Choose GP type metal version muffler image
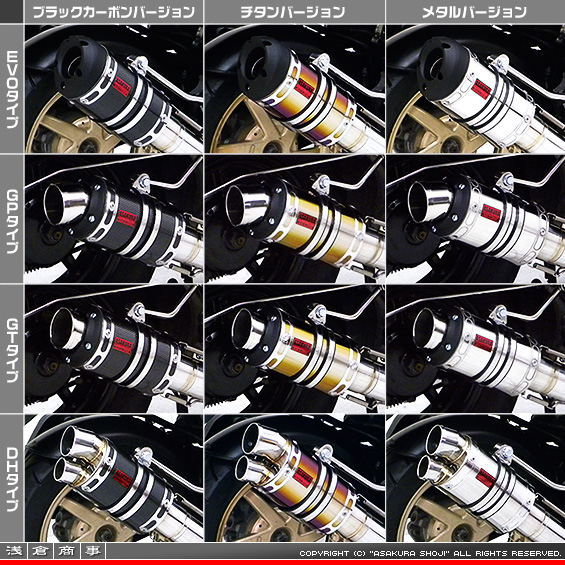This screenshot has height=565, width=565. click(476, 219)
